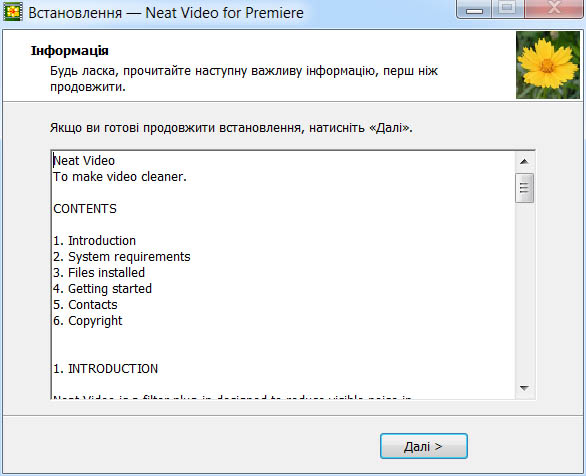Click the window title 'Встановлення — Neat Video for Premiere'
The width and height of the screenshot is (586, 476).
tap(166, 13)
